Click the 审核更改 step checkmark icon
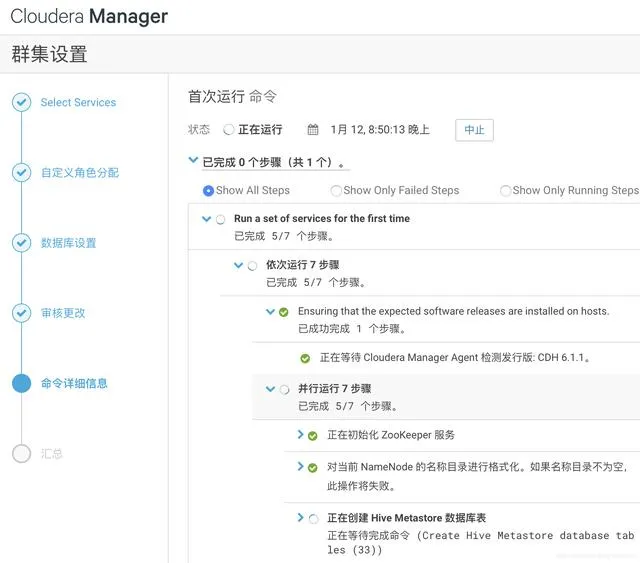 (x=21, y=313)
